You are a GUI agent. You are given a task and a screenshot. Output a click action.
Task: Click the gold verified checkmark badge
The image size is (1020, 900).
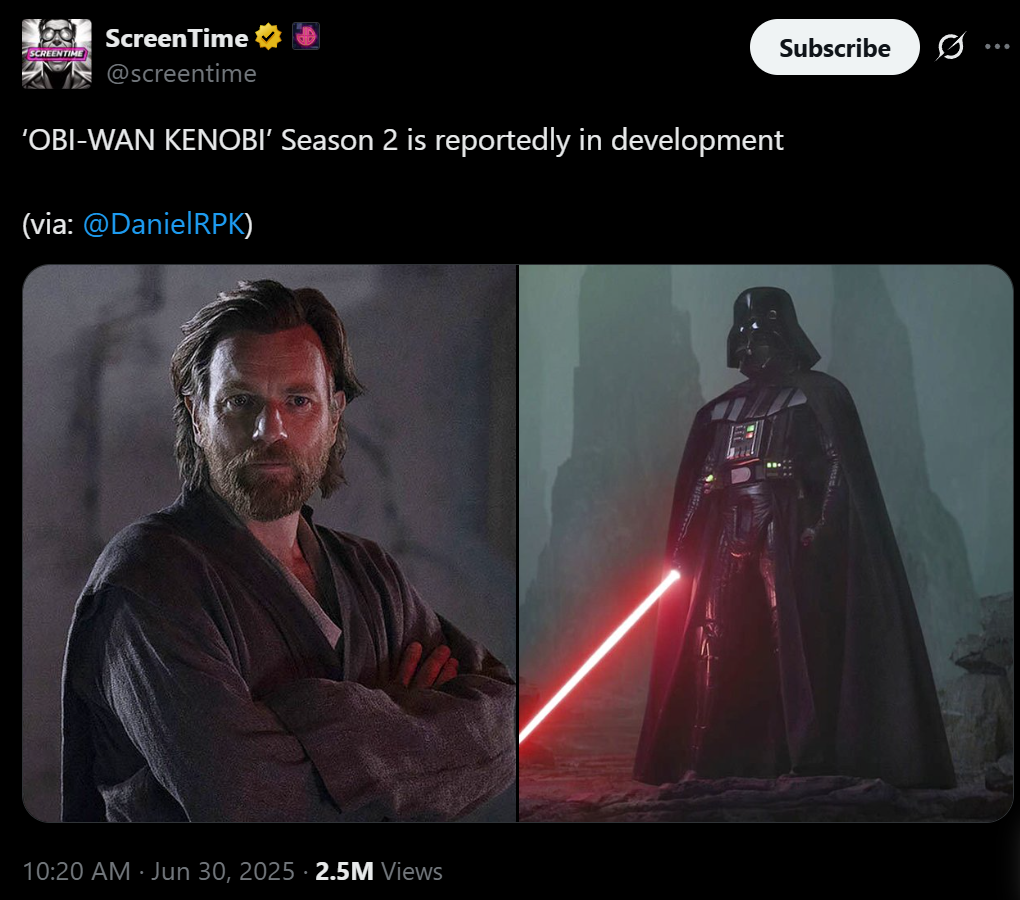click(268, 36)
